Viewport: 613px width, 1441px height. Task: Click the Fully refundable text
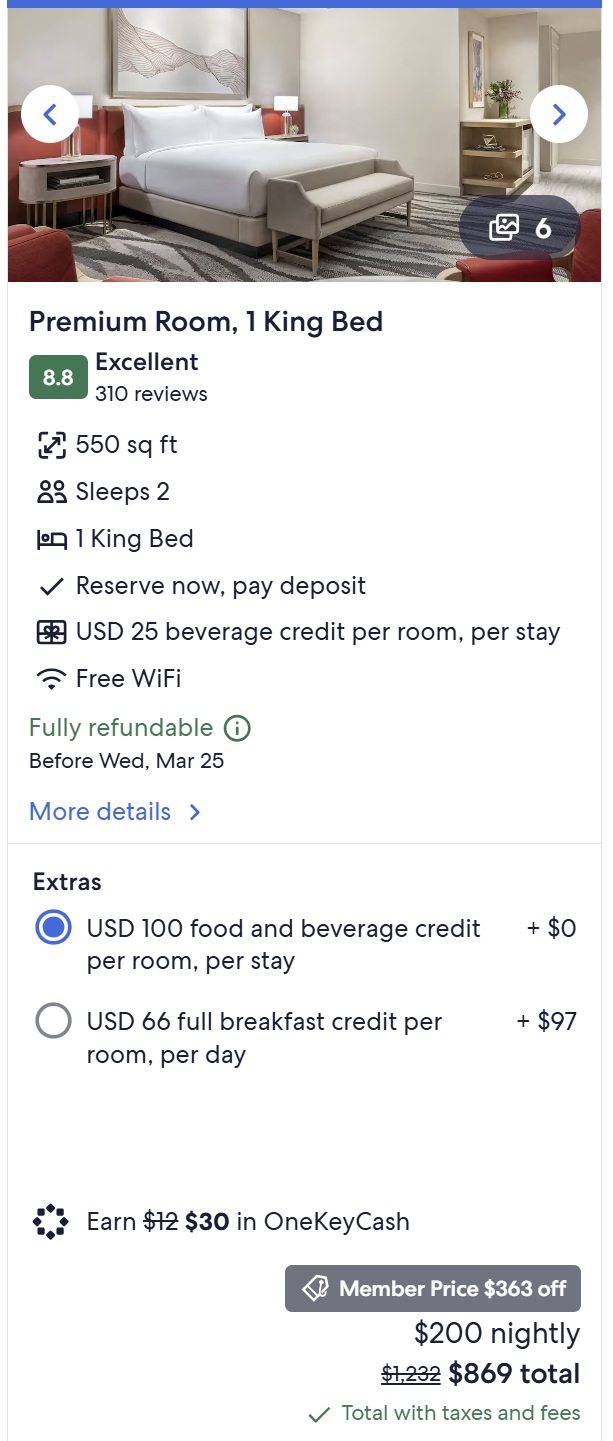[121, 728]
